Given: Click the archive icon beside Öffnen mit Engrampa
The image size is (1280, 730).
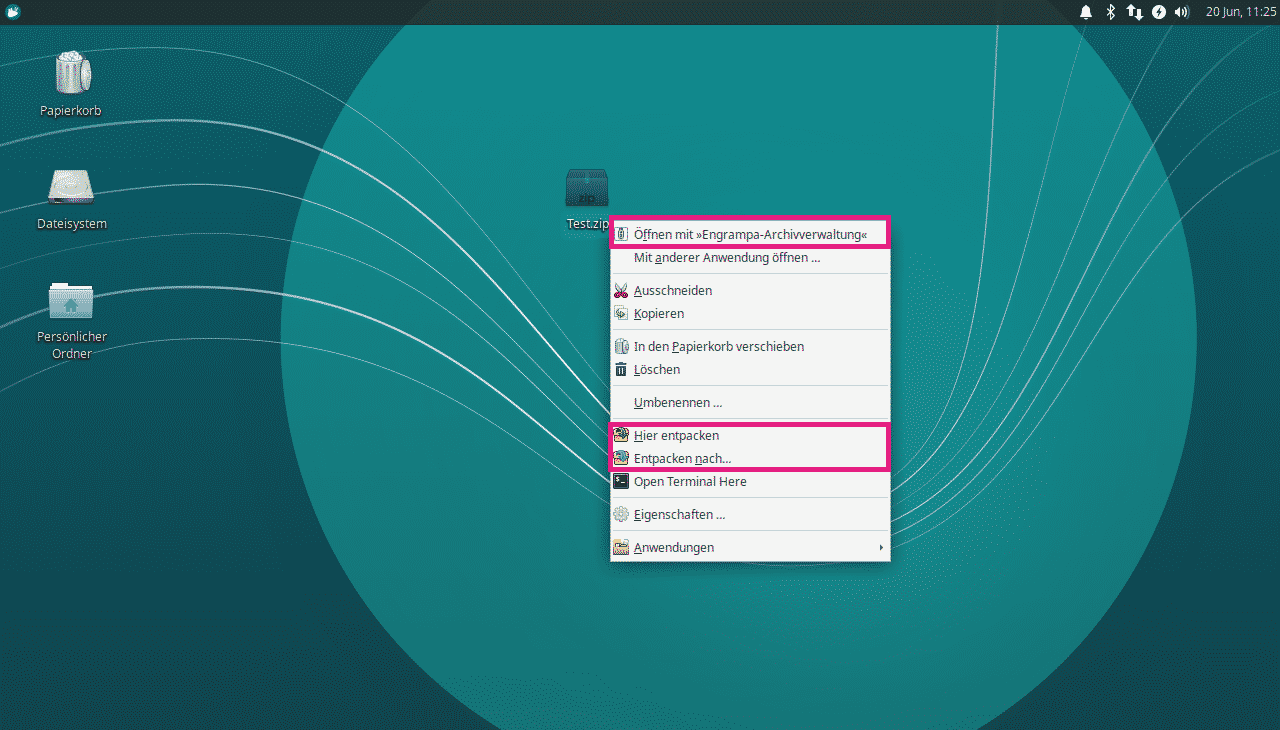Looking at the screenshot, I should [621, 234].
